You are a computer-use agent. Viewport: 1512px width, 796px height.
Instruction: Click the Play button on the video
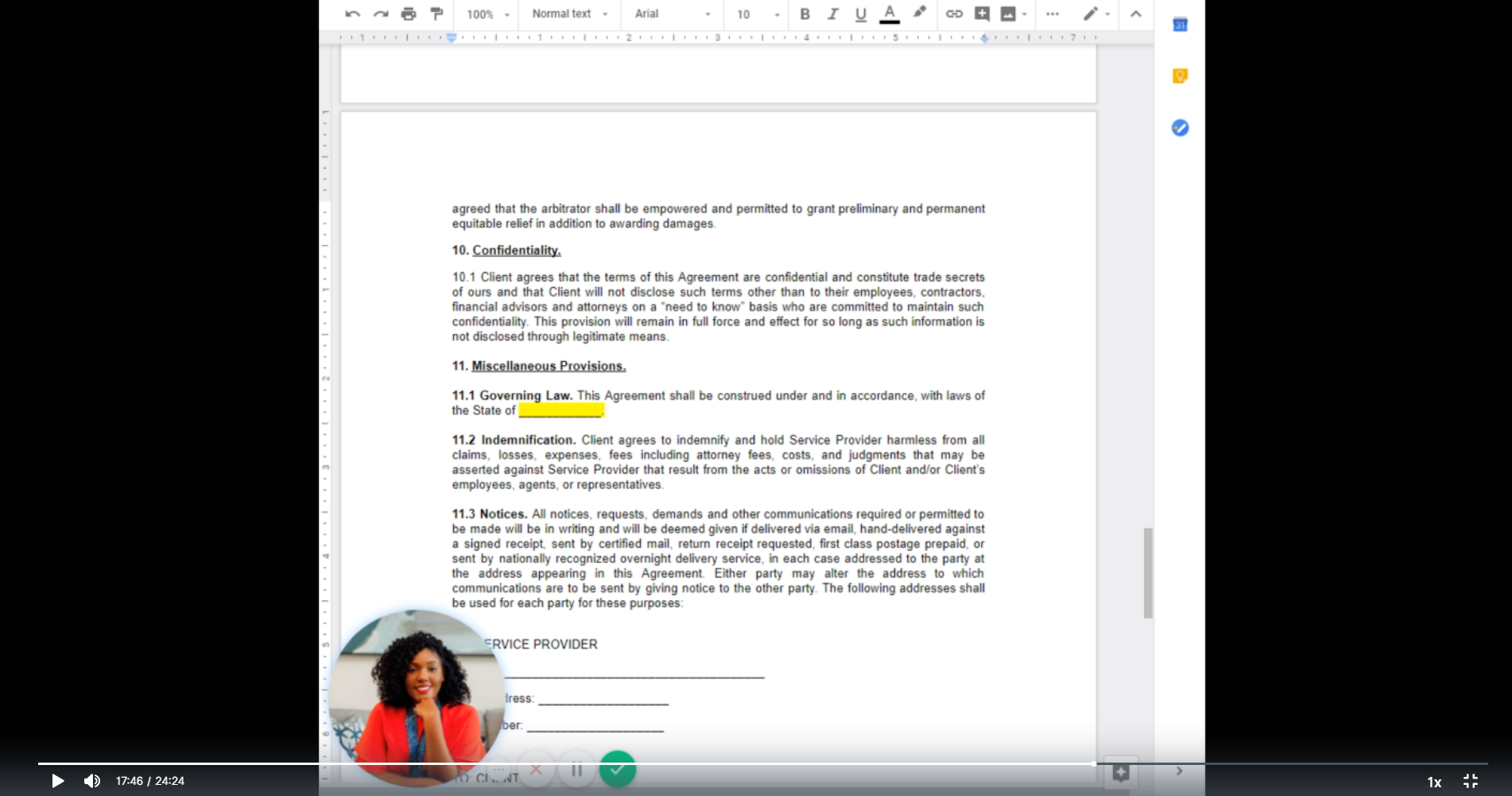point(57,781)
